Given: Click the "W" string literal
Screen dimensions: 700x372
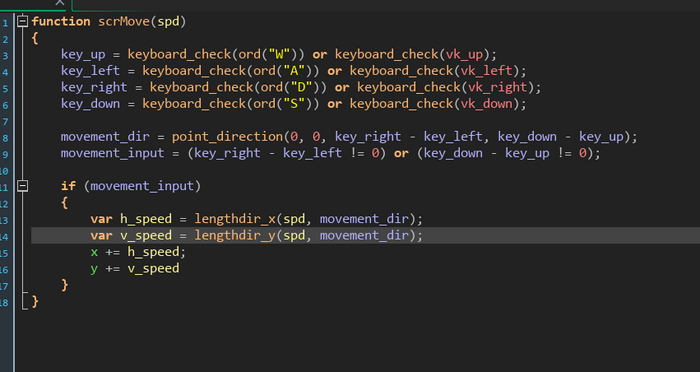Looking at the screenshot, I should 279,54.
